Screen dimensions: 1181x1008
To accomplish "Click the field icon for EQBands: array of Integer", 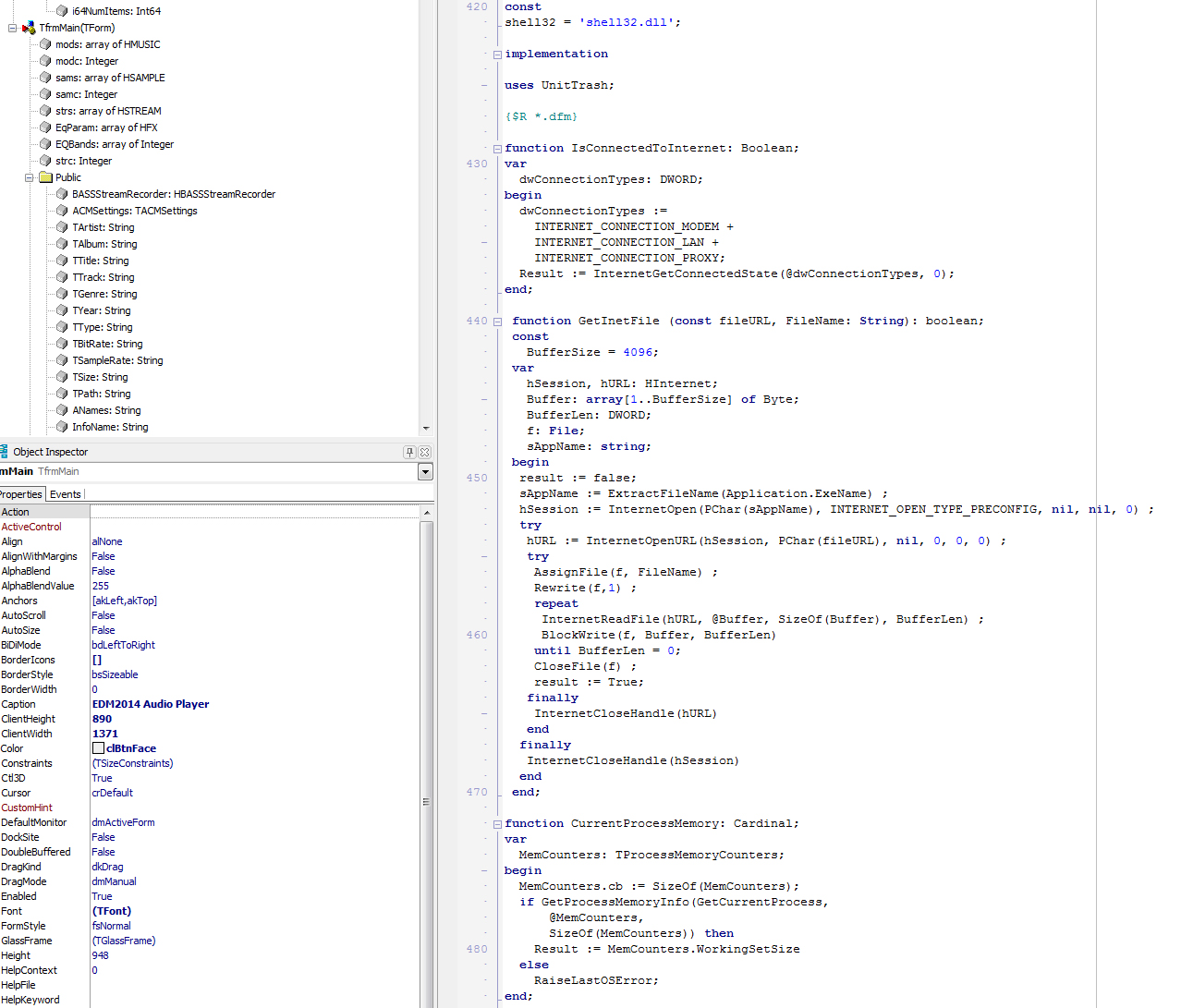I will (x=45, y=144).
